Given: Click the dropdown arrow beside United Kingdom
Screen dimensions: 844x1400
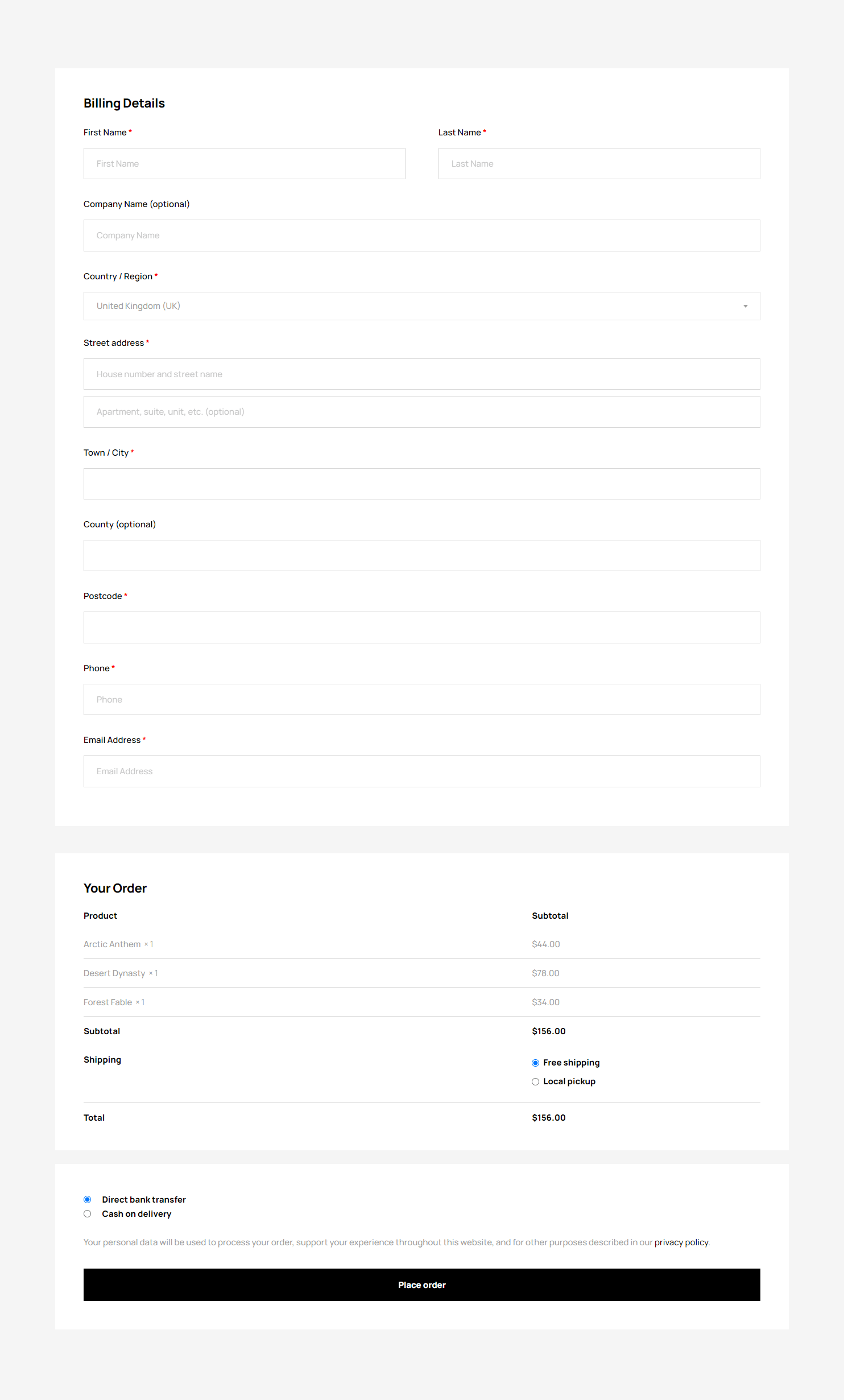Looking at the screenshot, I should click(x=745, y=307).
